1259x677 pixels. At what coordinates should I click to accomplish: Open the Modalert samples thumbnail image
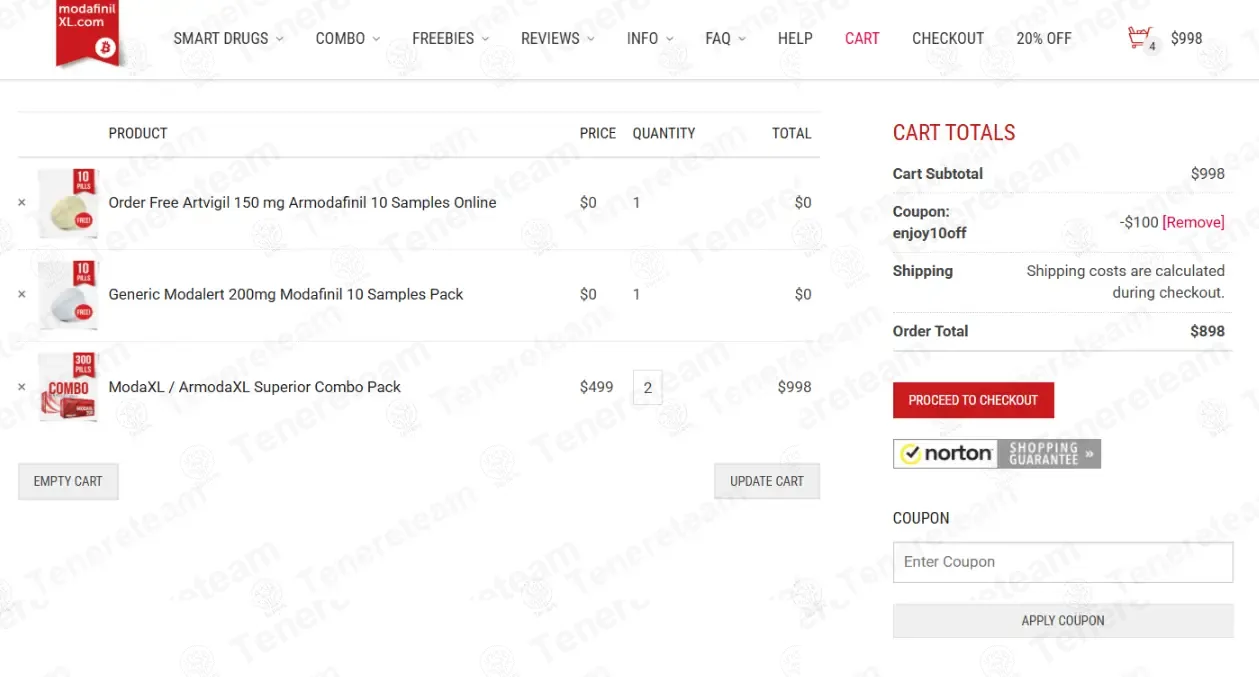click(x=68, y=295)
